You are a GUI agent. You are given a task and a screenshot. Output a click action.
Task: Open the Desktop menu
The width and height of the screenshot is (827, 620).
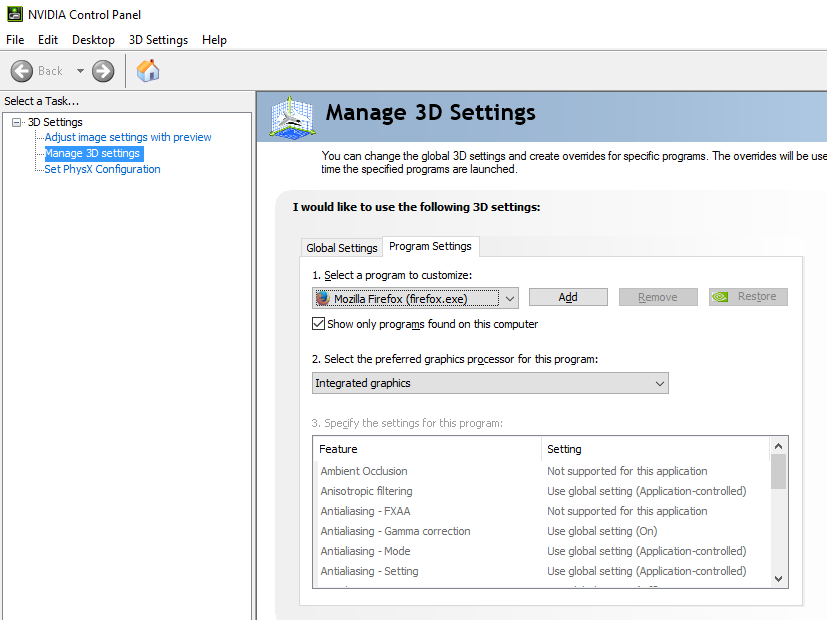93,40
